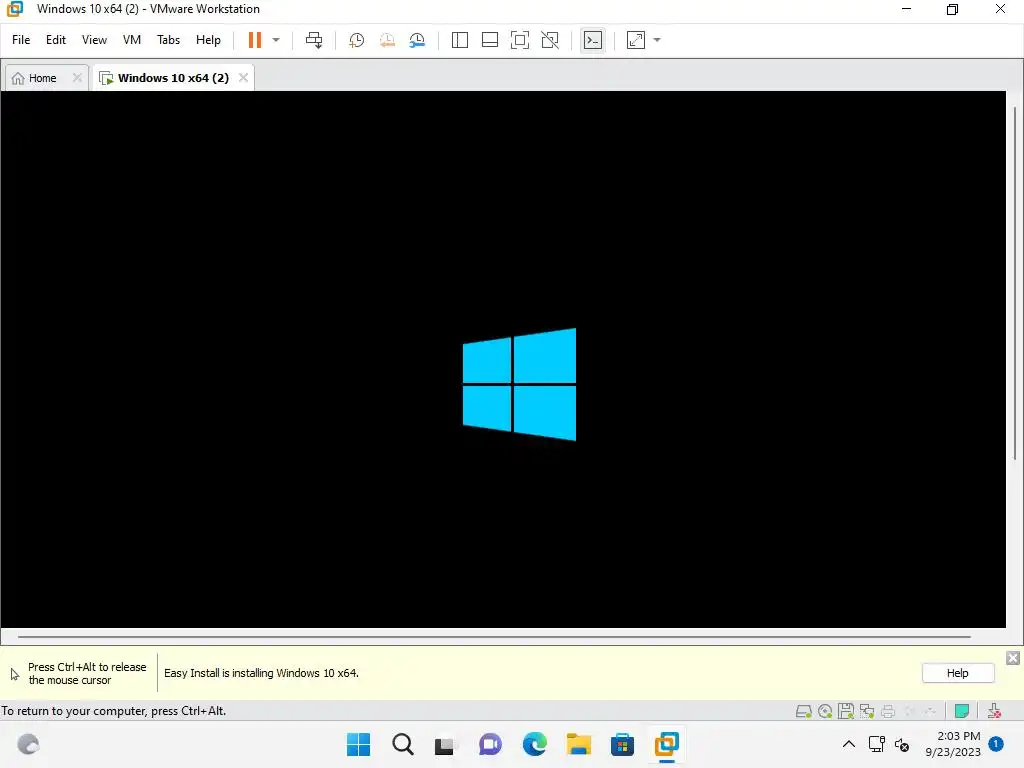Toggle the console view icon
This screenshot has width=1024, height=768.
[x=592, y=40]
